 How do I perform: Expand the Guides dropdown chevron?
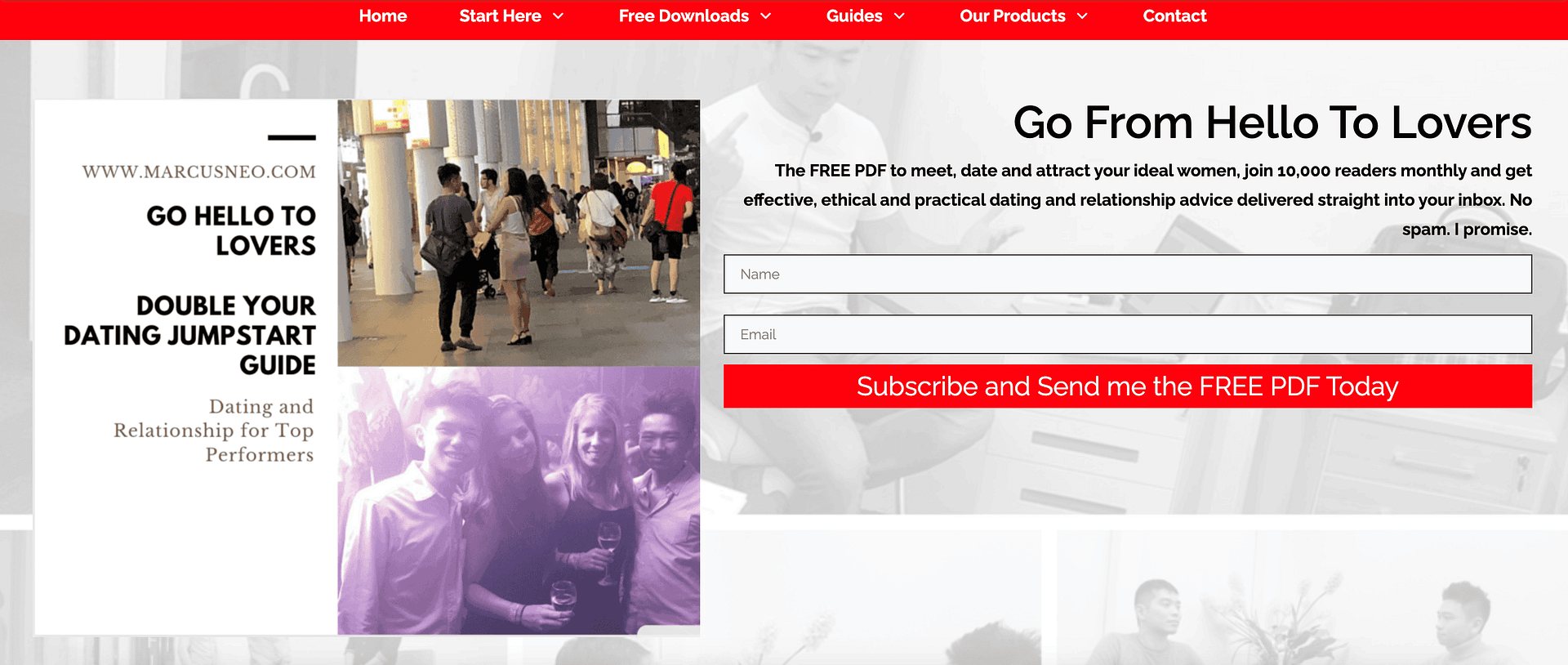click(899, 16)
